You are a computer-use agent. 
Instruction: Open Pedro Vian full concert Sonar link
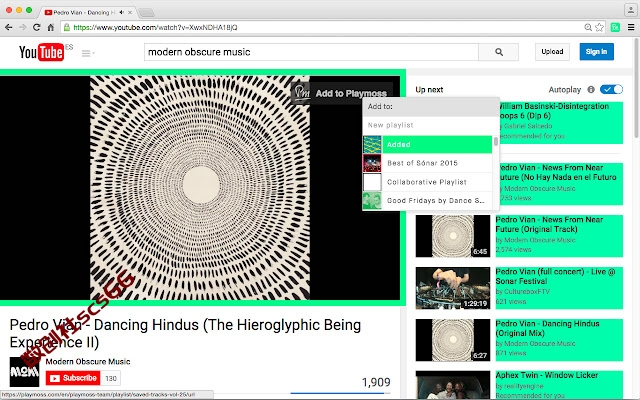coord(555,276)
